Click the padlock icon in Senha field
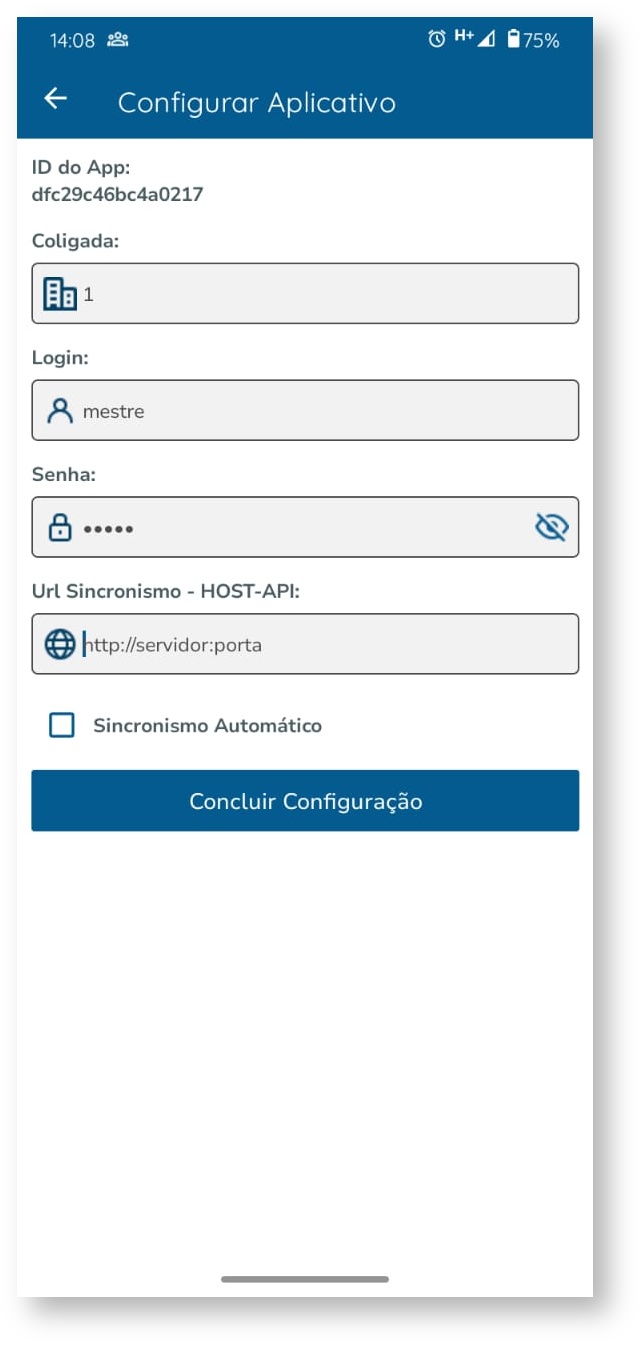The height and width of the screenshot is (1345, 641). [x=60, y=528]
